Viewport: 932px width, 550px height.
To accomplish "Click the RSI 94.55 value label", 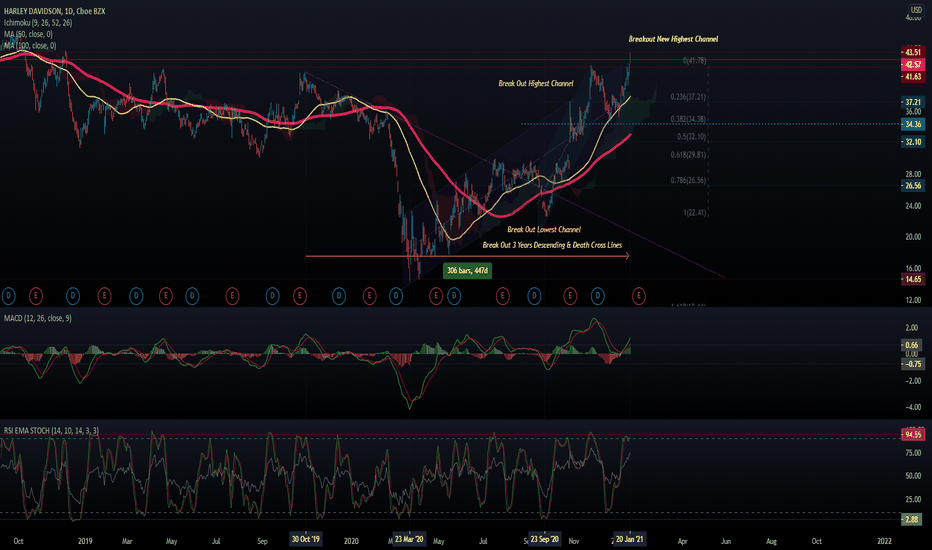I will point(912,435).
